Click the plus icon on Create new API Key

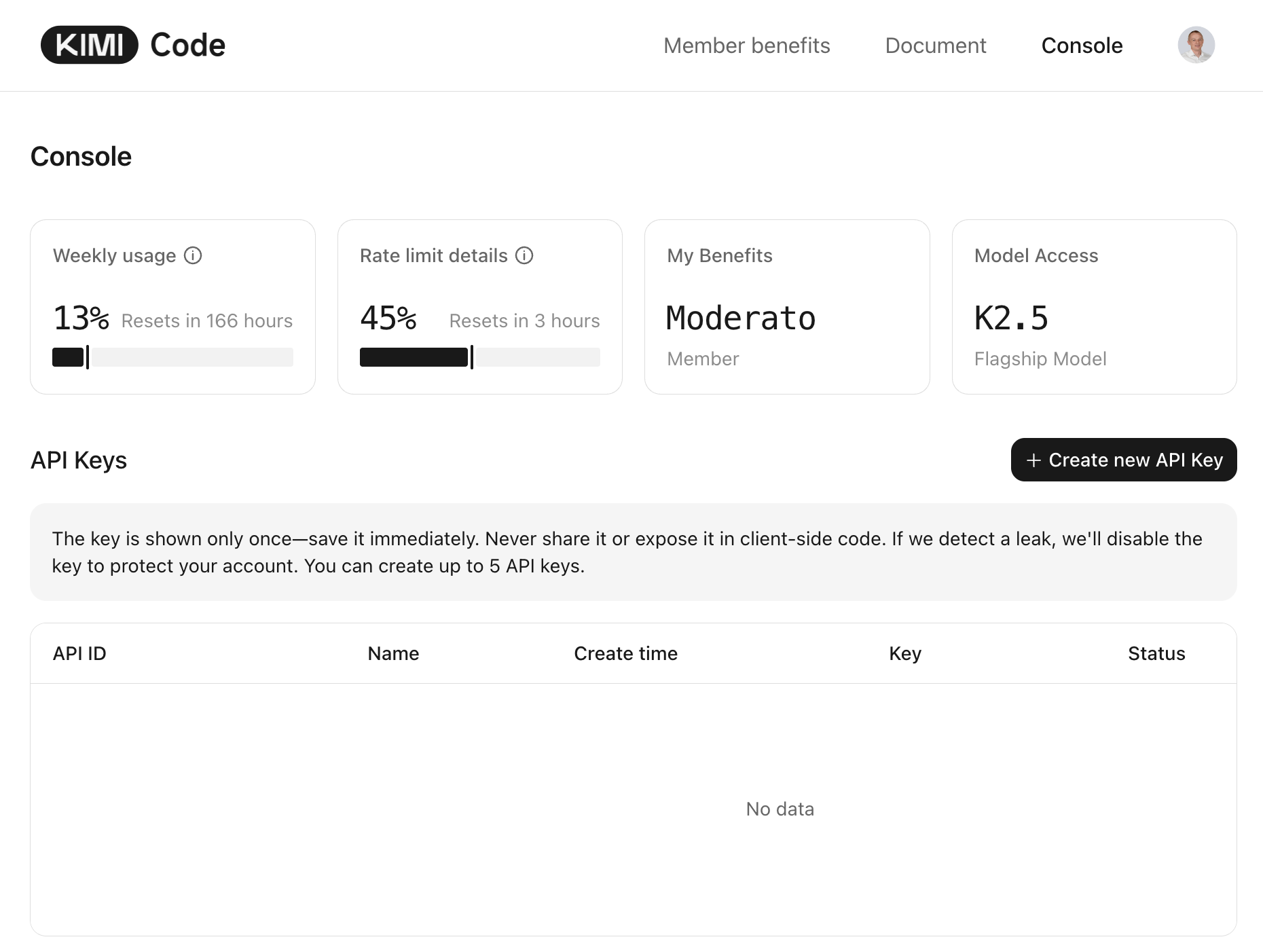pyautogui.click(x=1034, y=460)
